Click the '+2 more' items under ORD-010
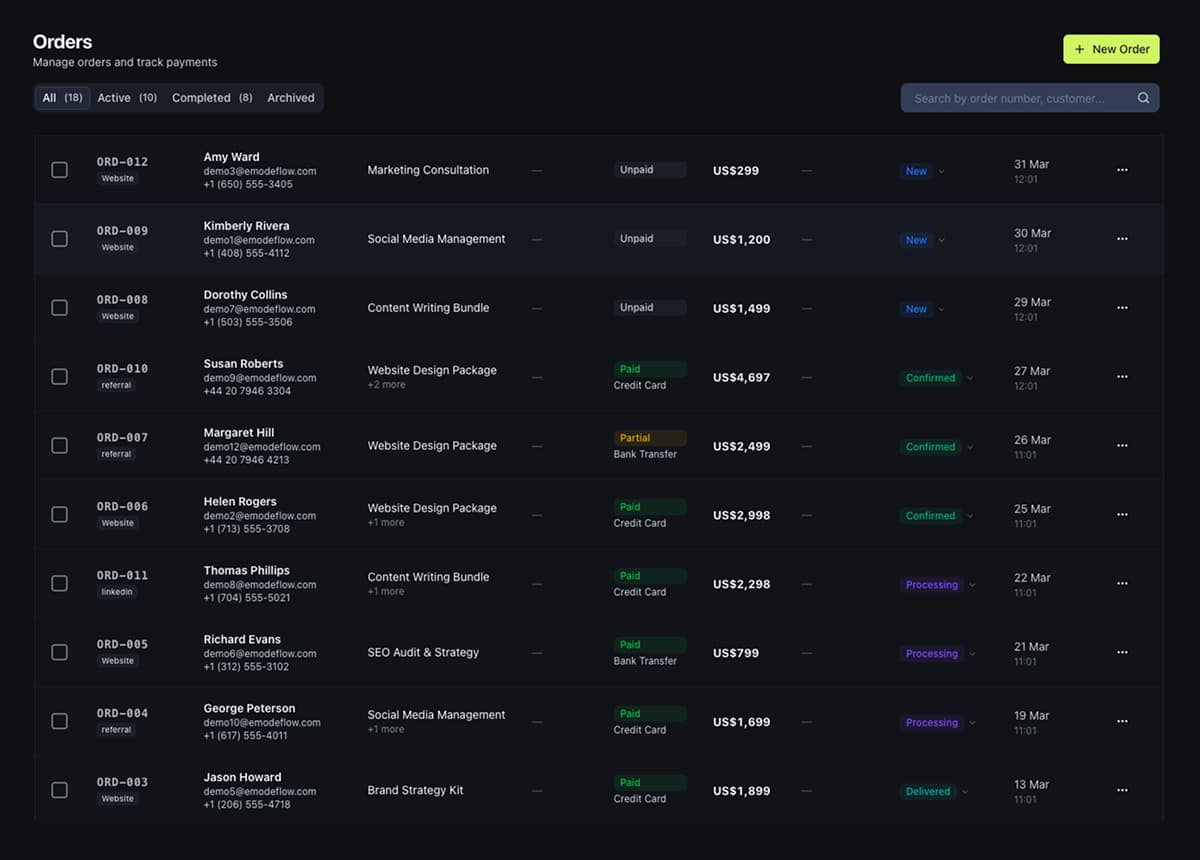1200x860 pixels. [386, 385]
